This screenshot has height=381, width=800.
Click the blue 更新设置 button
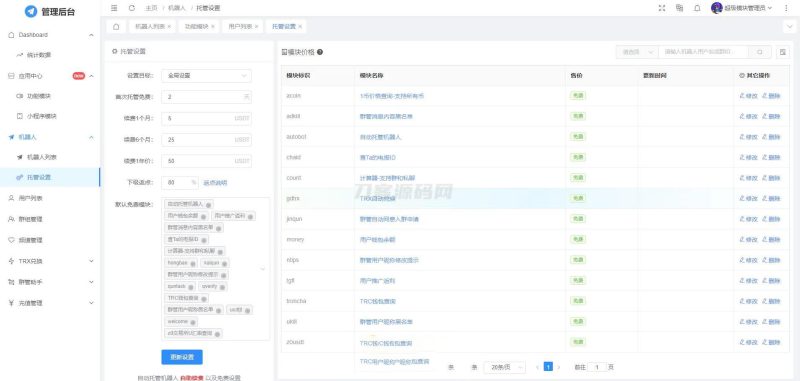(182, 357)
